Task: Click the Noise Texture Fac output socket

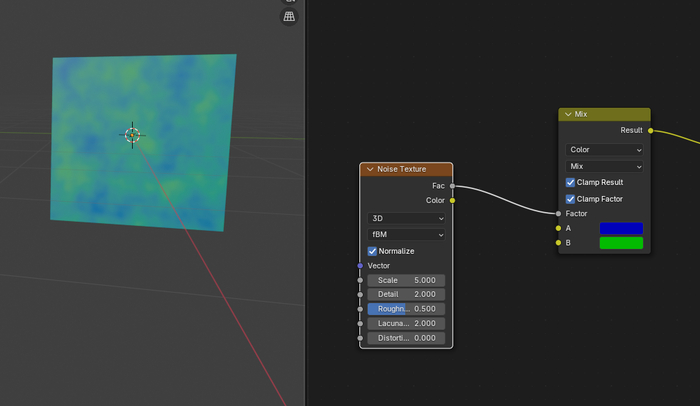Action: pyautogui.click(x=452, y=185)
